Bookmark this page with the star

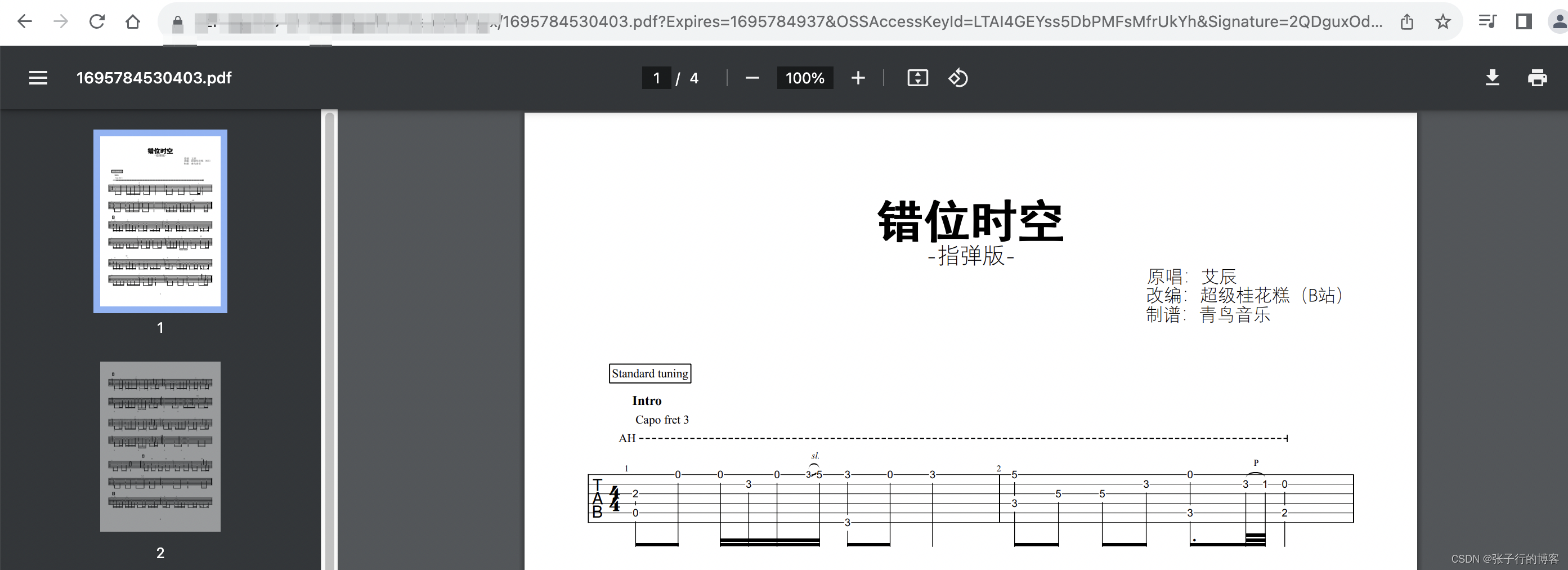pos(1442,22)
